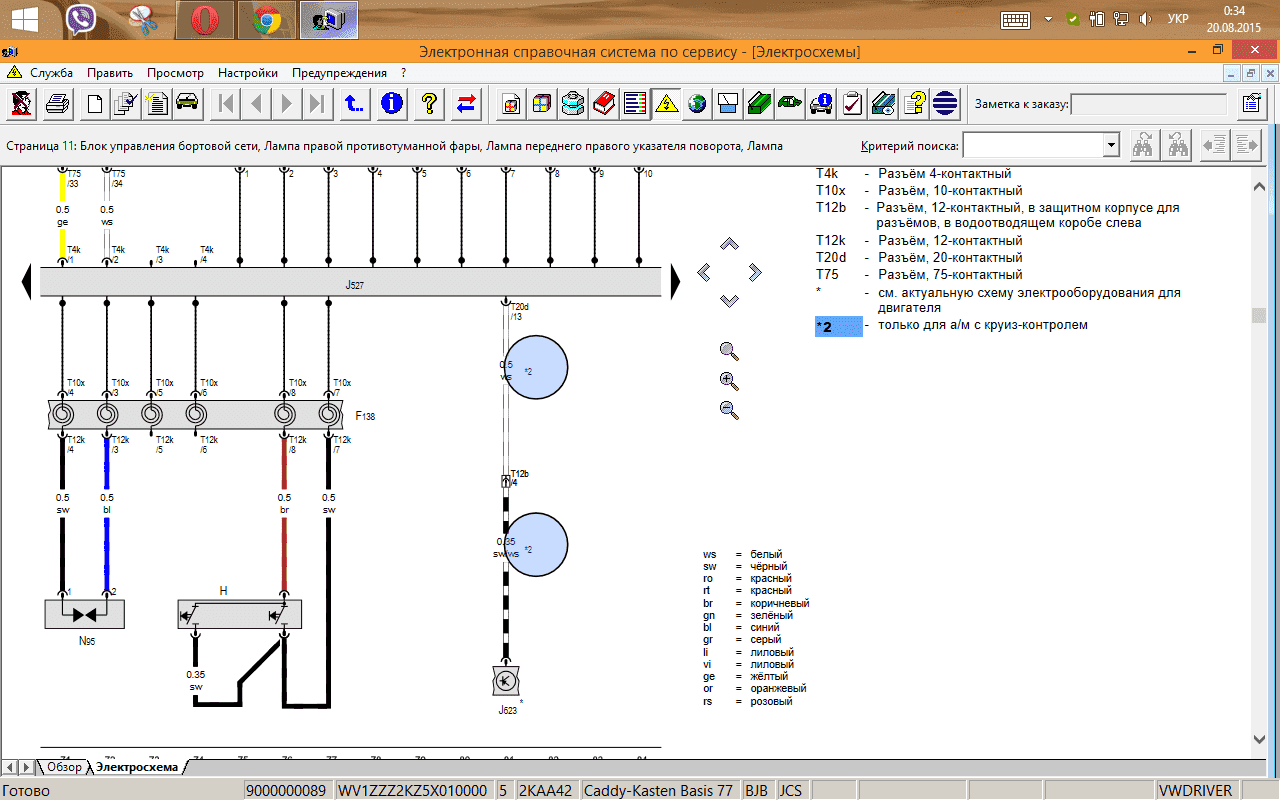Open the Предупреждения menu

pyautogui.click(x=339, y=73)
